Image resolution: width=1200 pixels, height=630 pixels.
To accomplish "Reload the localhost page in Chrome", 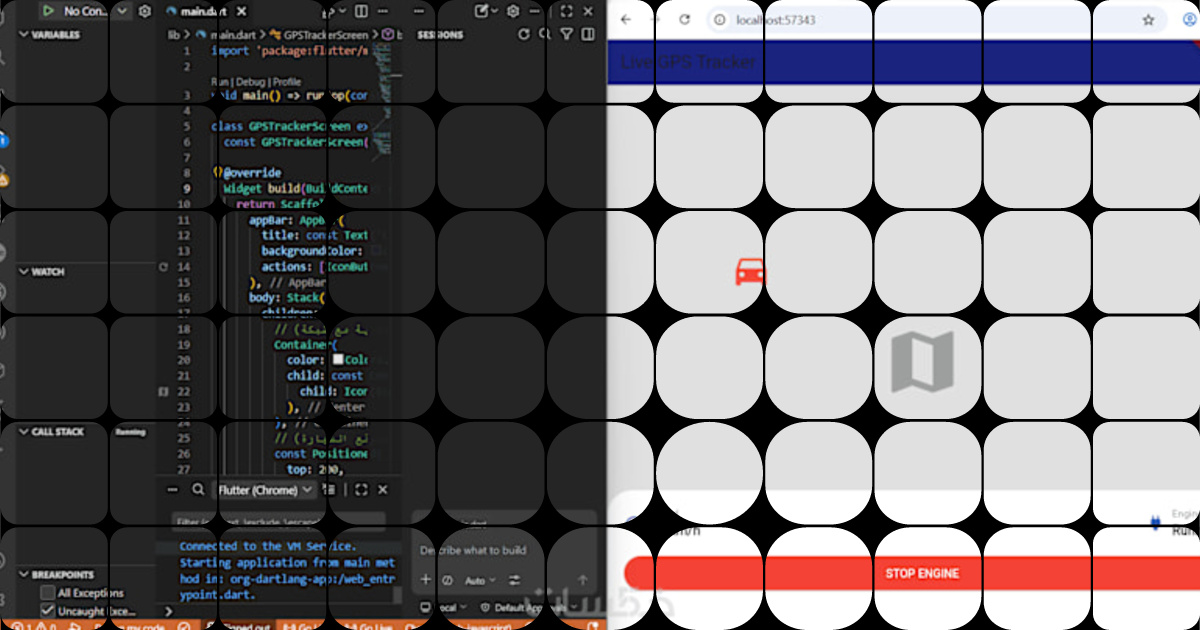I will tap(685, 19).
